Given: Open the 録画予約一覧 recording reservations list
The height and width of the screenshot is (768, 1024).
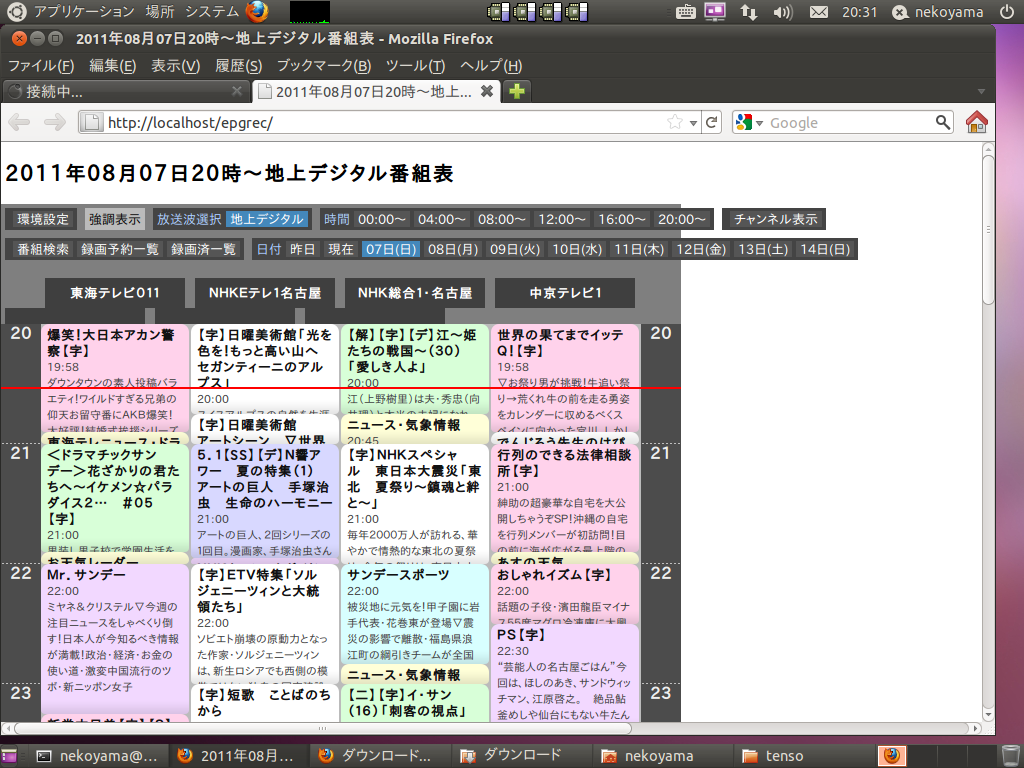Looking at the screenshot, I should (x=120, y=249).
